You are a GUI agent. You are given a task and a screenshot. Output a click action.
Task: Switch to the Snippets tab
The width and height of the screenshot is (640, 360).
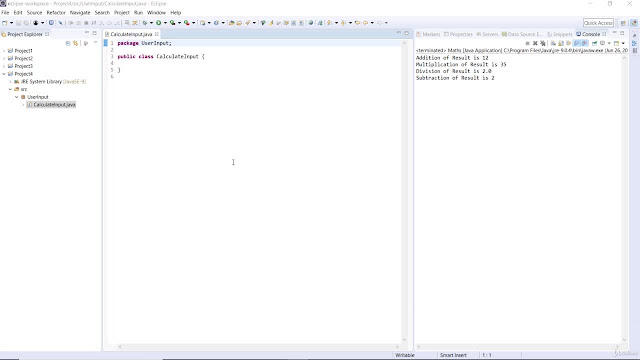pos(560,34)
